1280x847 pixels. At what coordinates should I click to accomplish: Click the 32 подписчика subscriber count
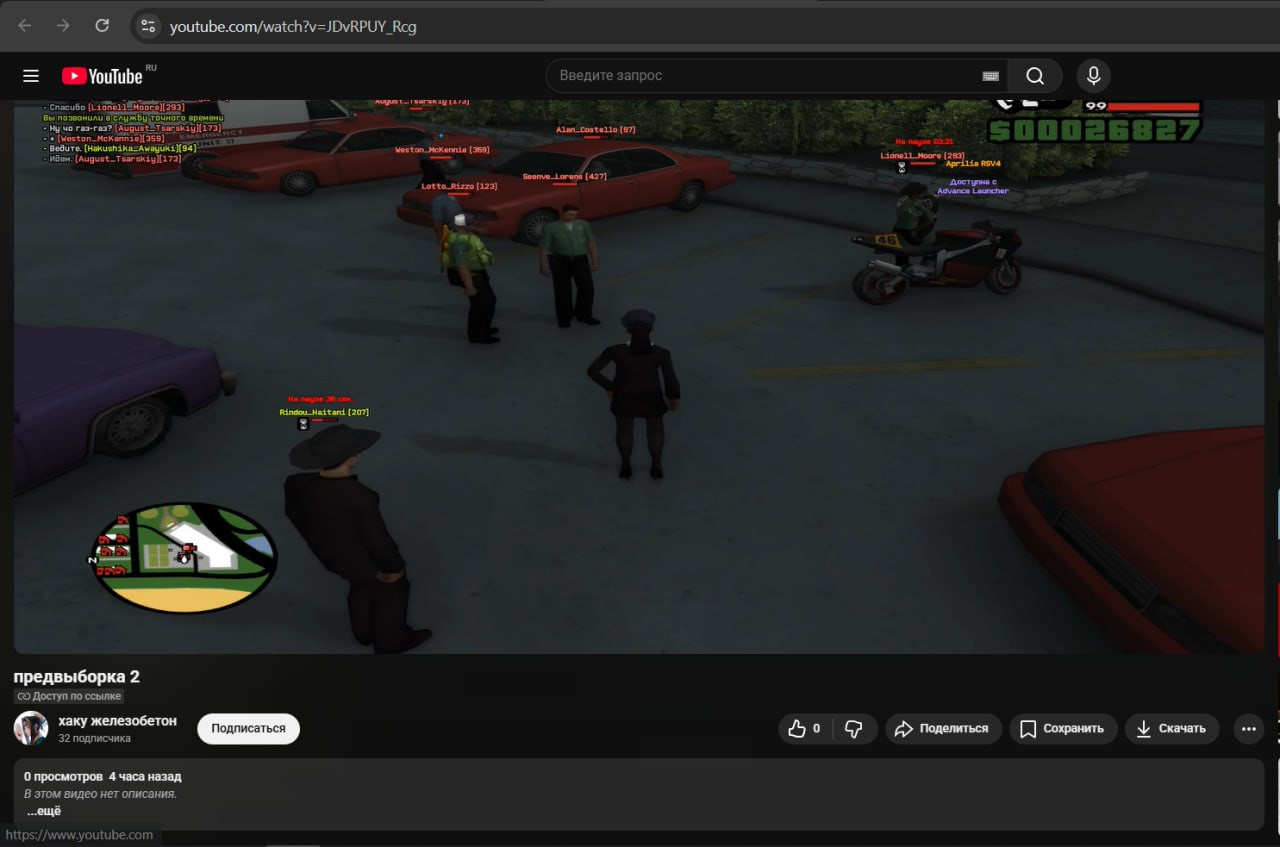94,739
